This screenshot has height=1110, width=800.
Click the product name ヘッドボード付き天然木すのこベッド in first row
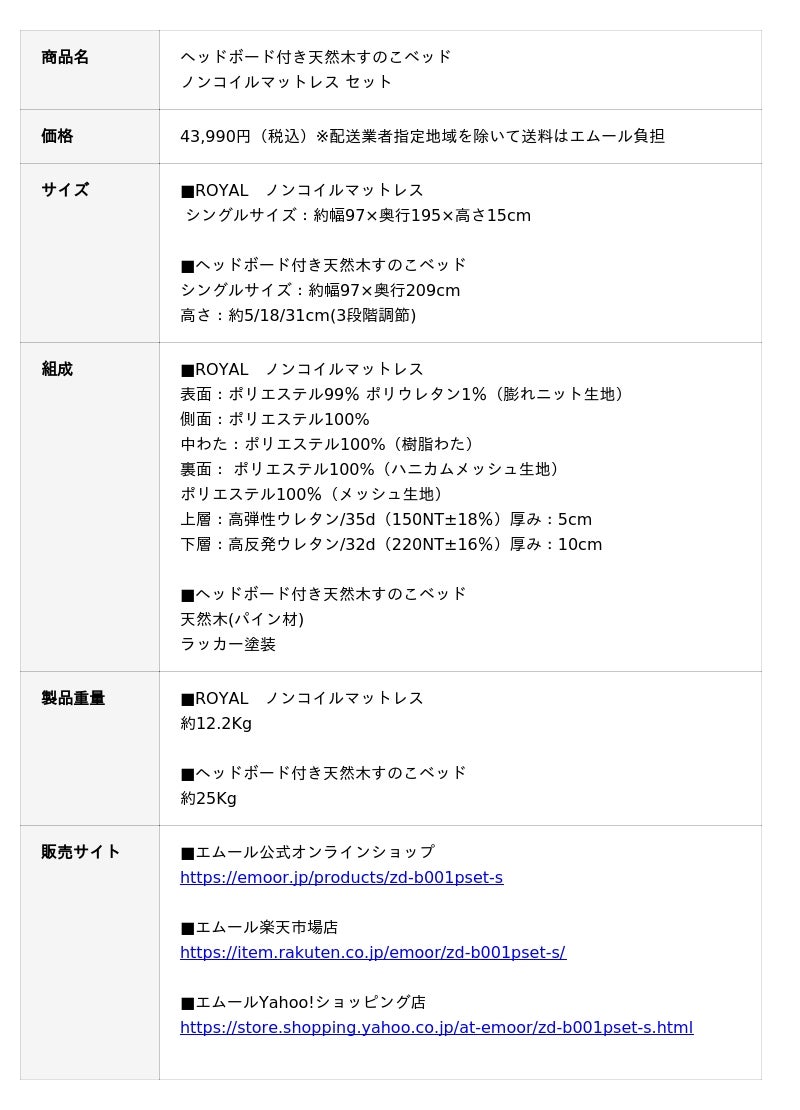(316, 57)
